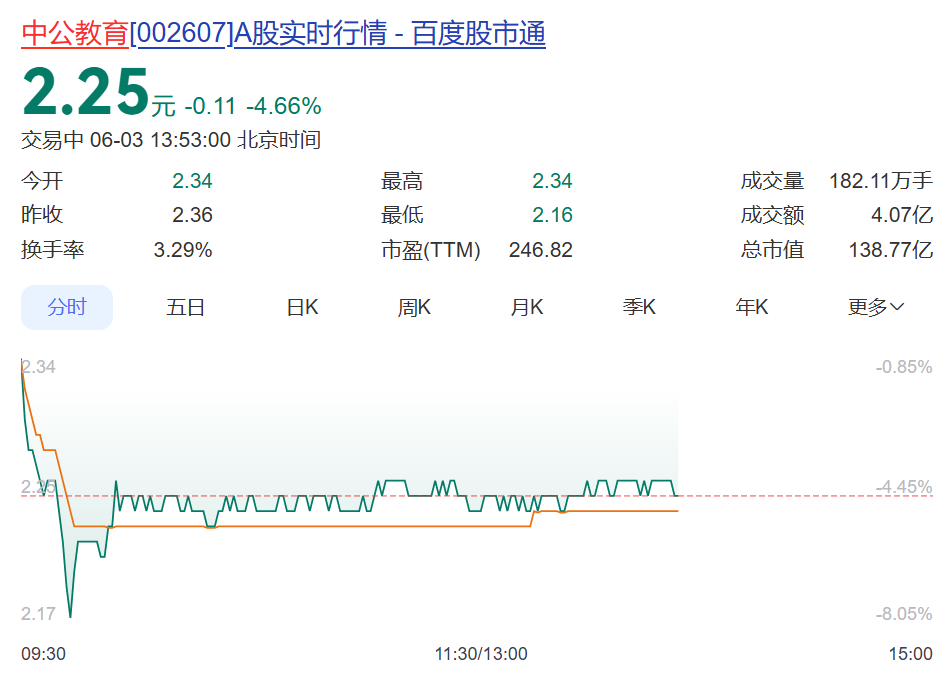This screenshot has width=942, height=675.
Task: Click the 换手率 value 3.29%
Action: point(183,250)
